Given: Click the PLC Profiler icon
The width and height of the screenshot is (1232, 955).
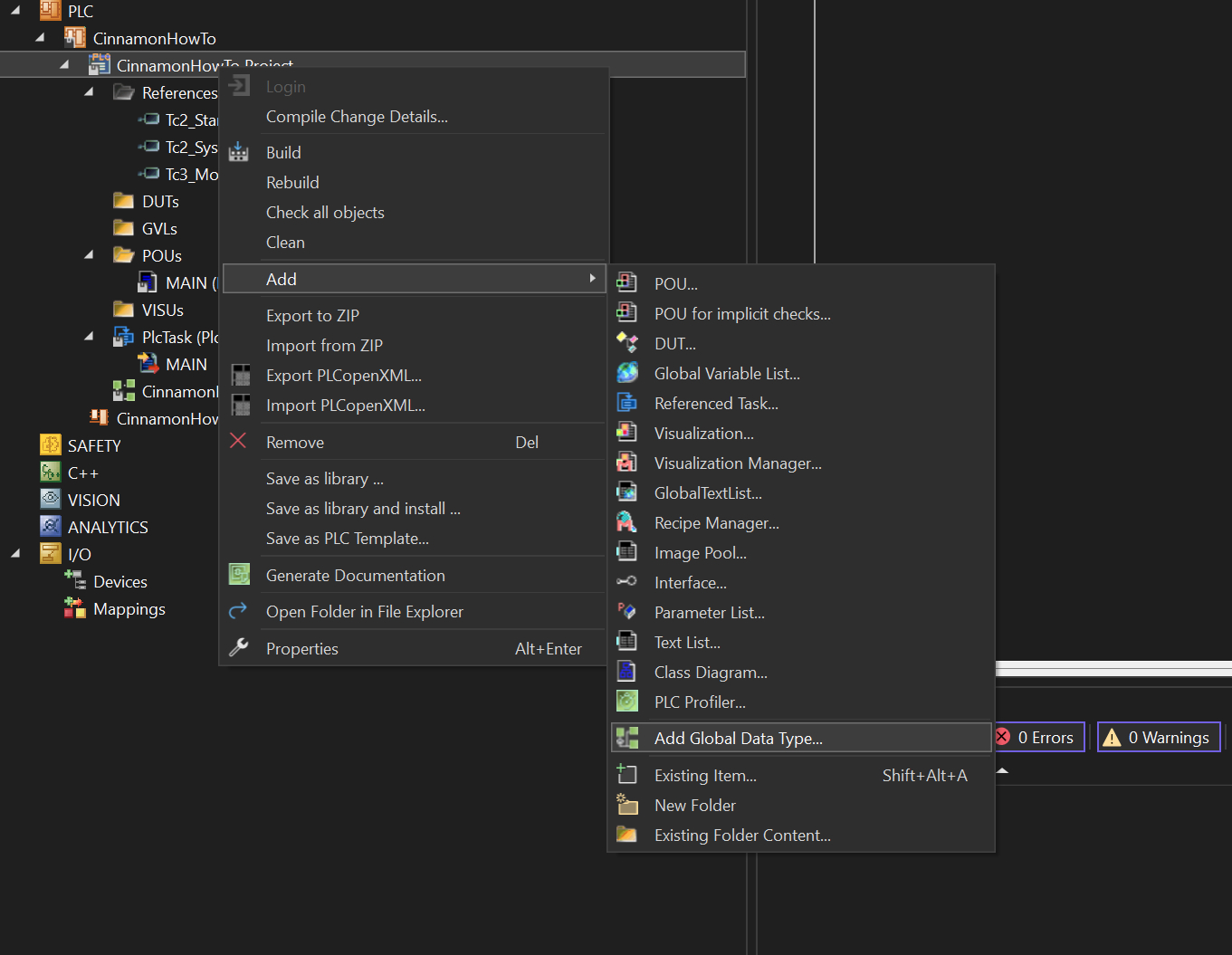Looking at the screenshot, I should click(x=627, y=701).
